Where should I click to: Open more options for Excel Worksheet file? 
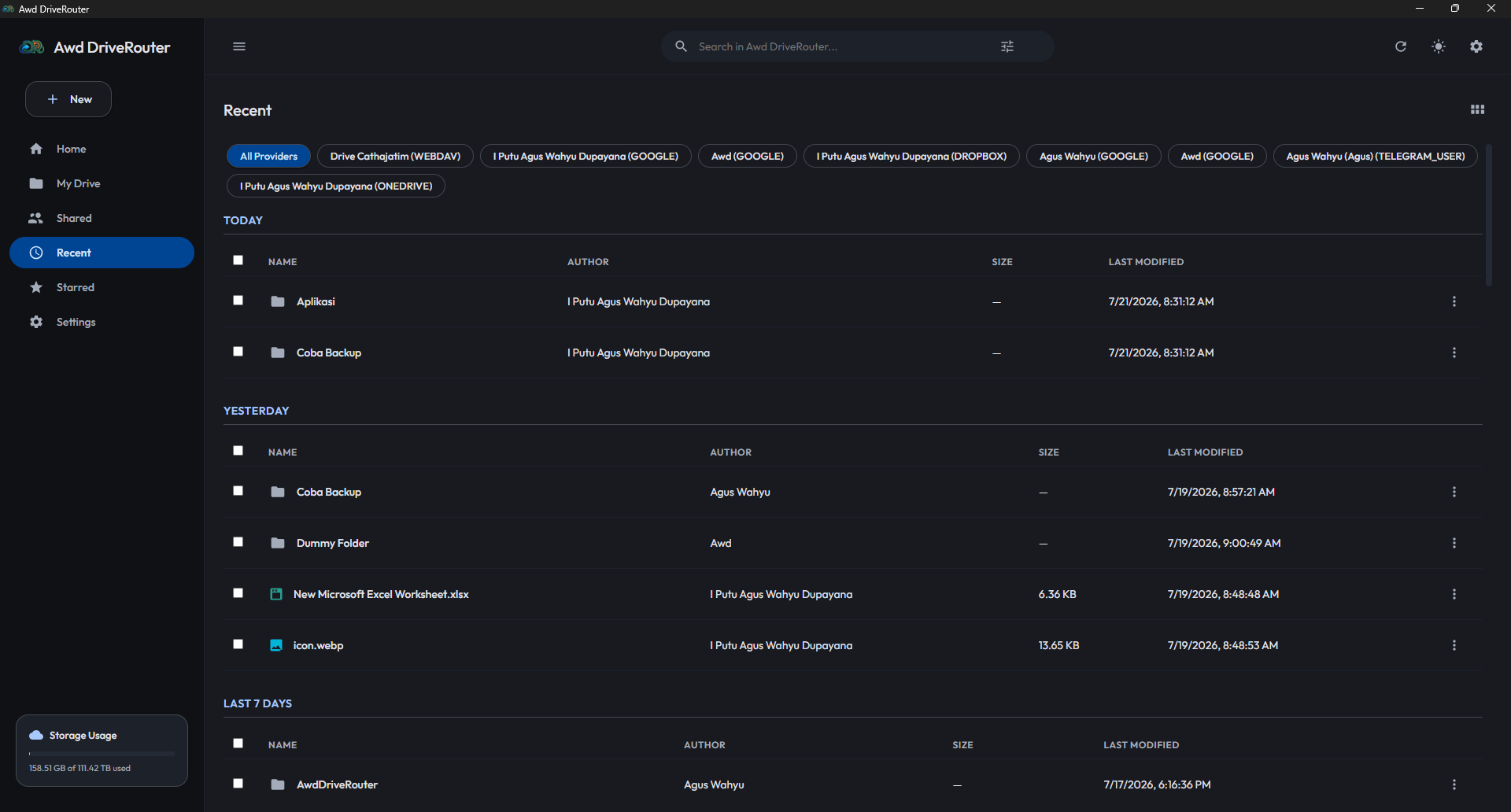pos(1454,594)
